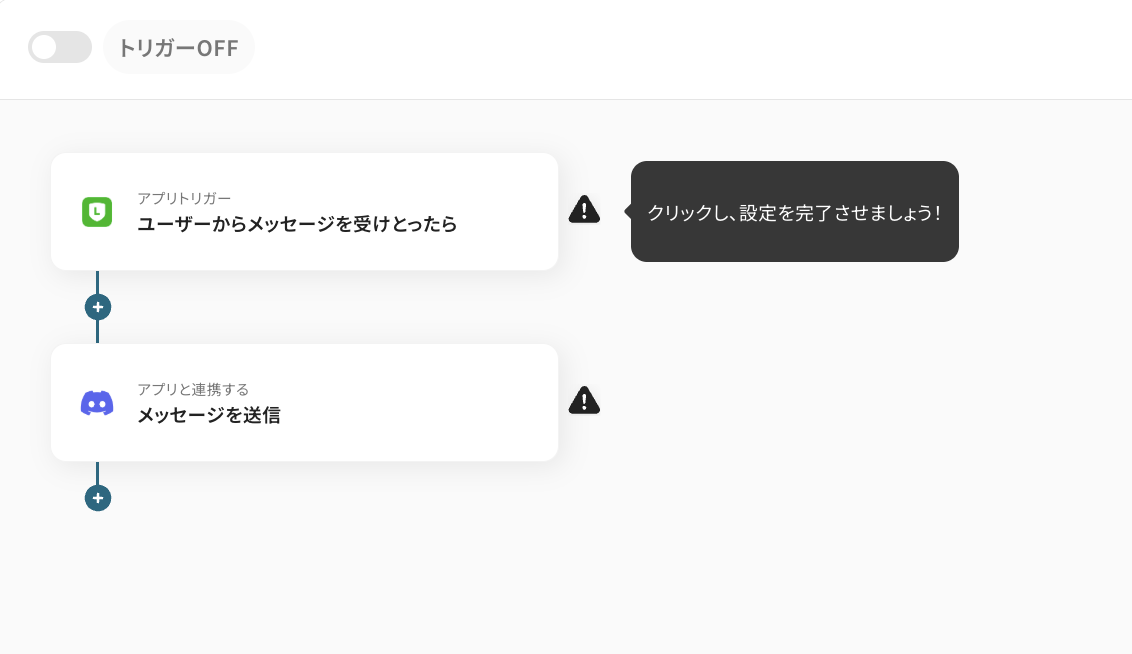Expand the メッセージを送信 action step
This screenshot has height=654, width=1132.
tap(304, 402)
